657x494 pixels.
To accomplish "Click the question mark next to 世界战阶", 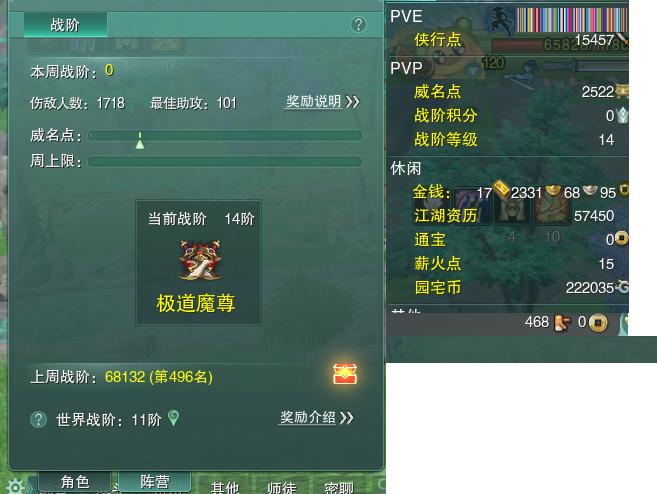I will click(39, 419).
